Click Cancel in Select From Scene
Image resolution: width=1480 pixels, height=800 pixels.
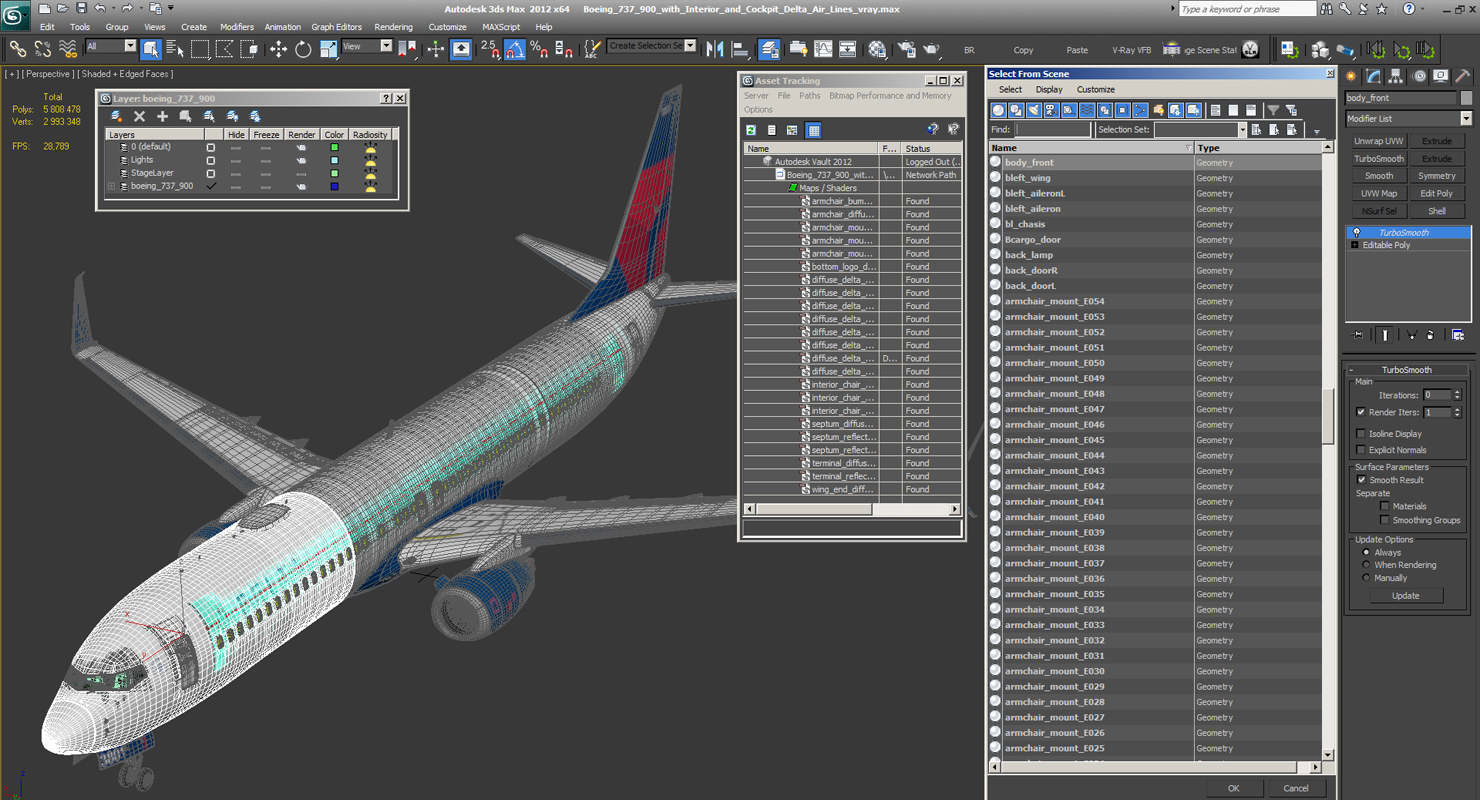(1296, 788)
